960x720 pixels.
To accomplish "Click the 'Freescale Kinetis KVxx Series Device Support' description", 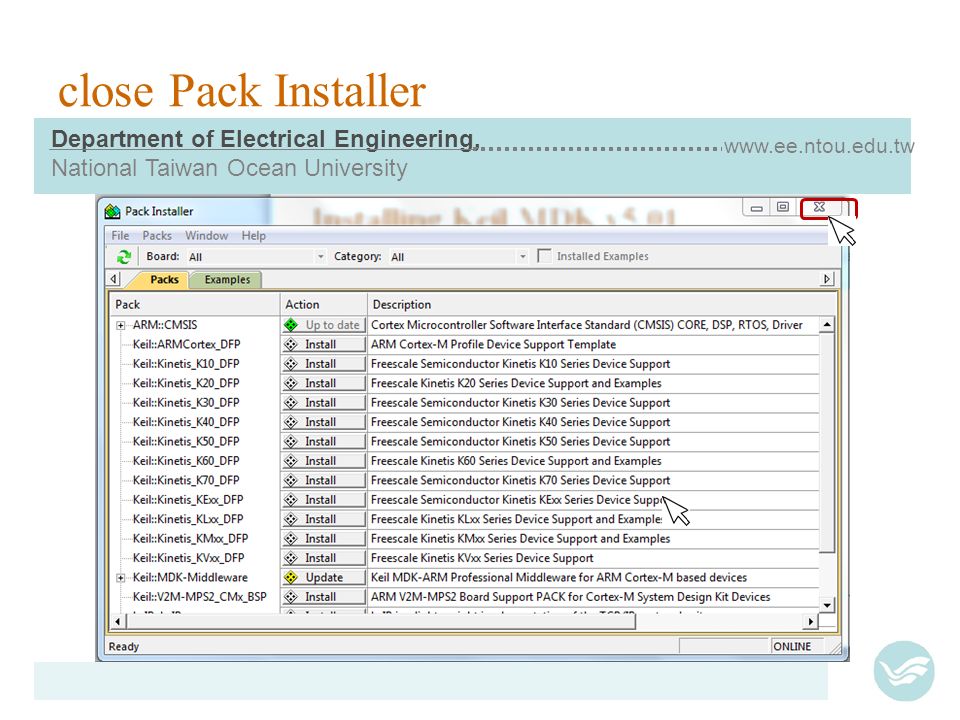I will 482,558.
